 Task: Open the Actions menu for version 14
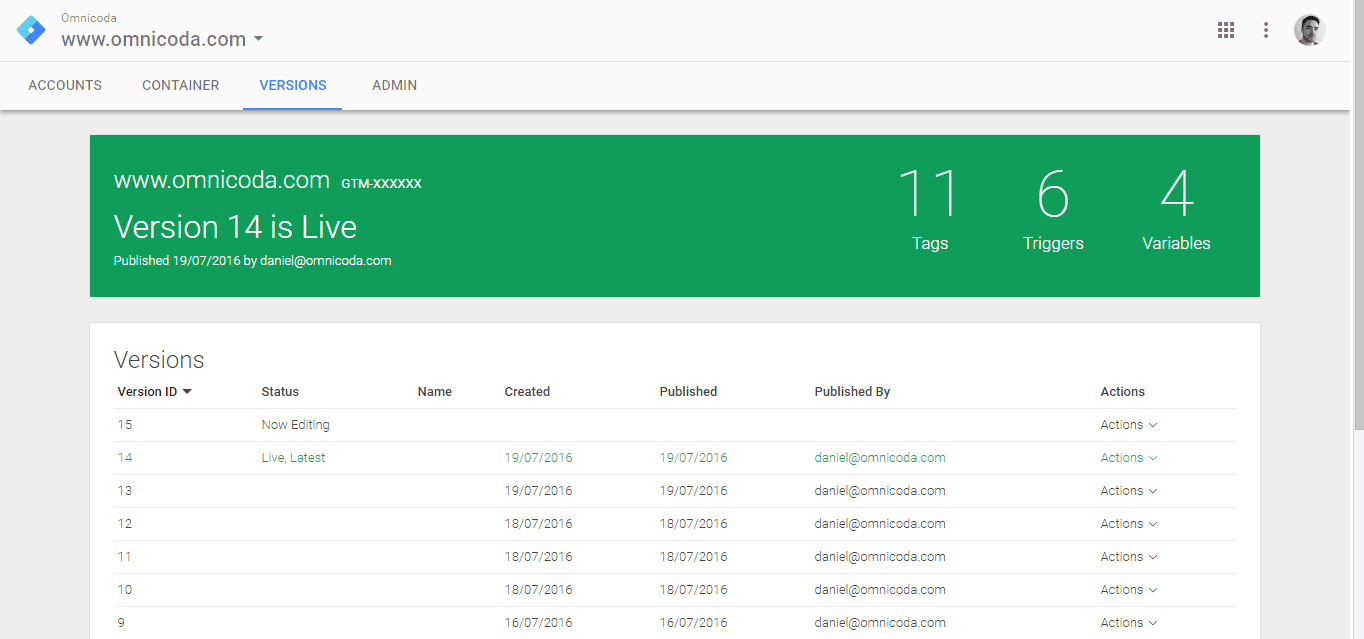[x=1128, y=457]
